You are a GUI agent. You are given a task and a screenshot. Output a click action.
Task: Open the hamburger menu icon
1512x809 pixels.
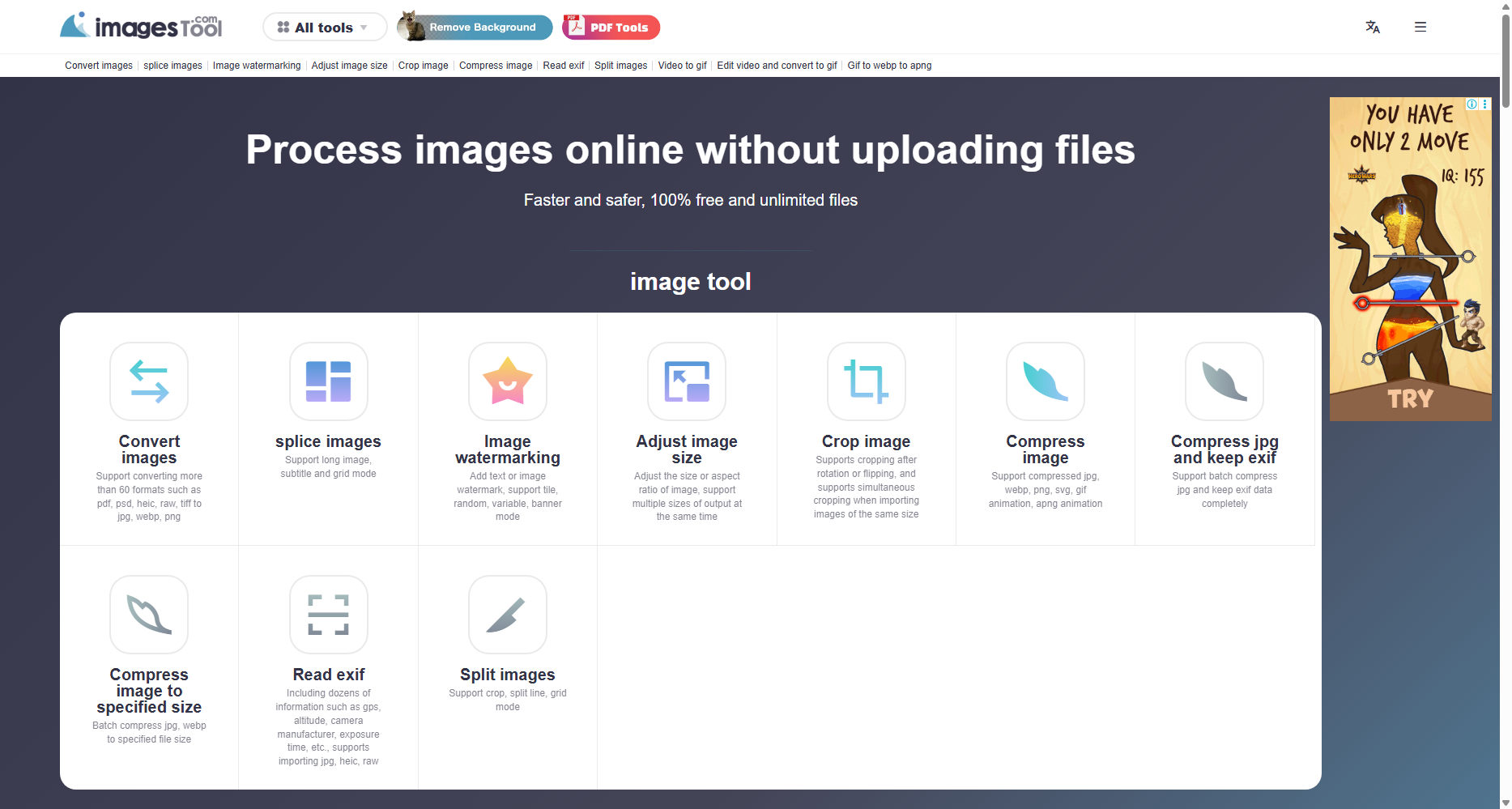pyautogui.click(x=1420, y=27)
